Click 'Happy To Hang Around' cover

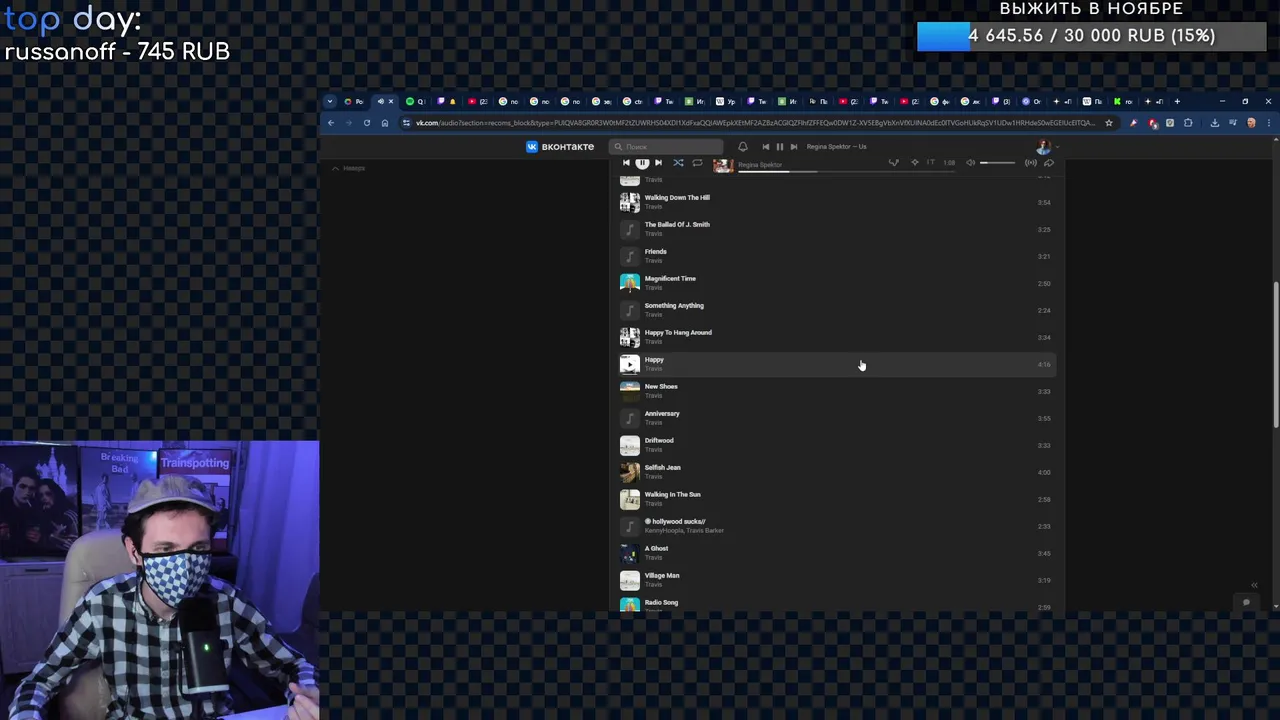pyautogui.click(x=630, y=337)
